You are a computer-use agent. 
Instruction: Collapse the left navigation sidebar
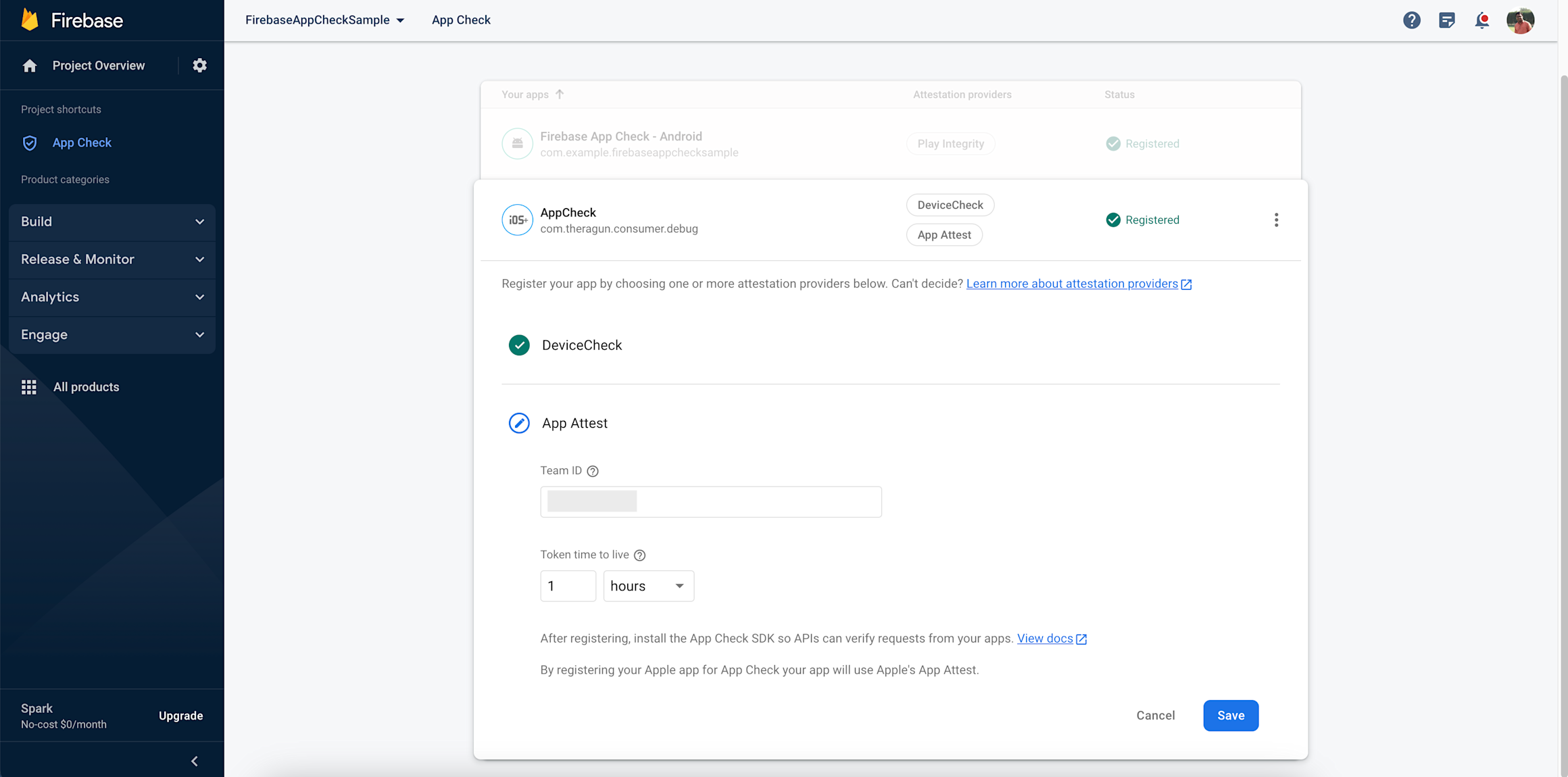(x=195, y=761)
